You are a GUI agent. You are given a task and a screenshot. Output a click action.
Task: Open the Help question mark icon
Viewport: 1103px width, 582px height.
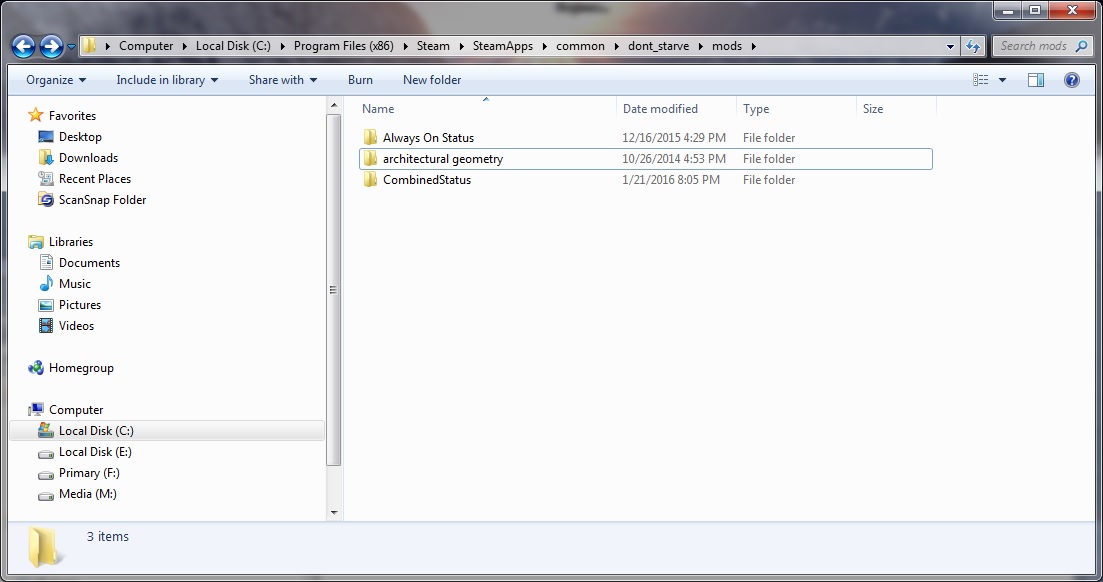click(1071, 80)
